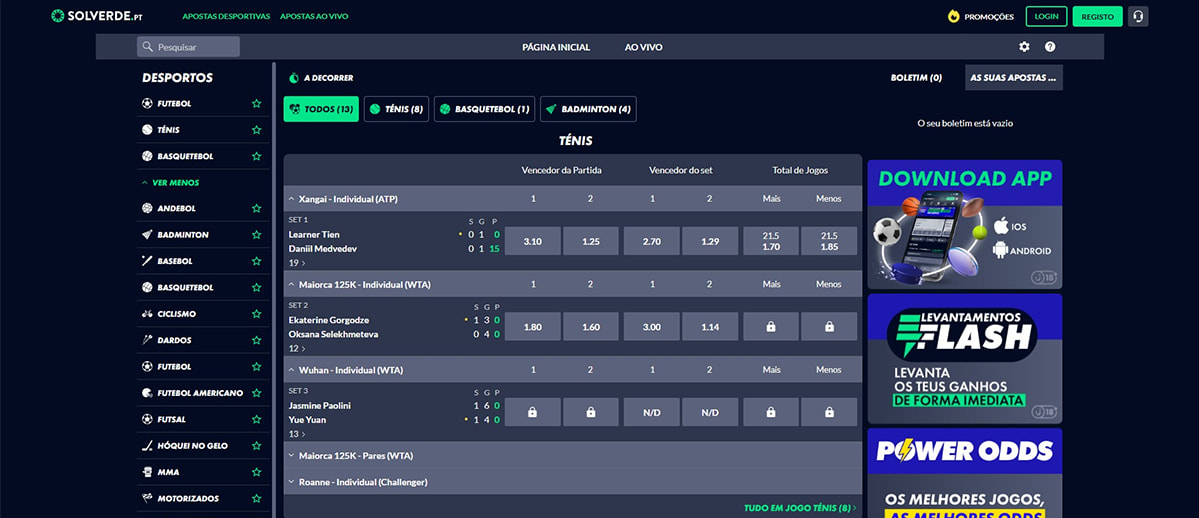Click the Pesquisar search field
This screenshot has width=1199, height=518.
(189, 47)
